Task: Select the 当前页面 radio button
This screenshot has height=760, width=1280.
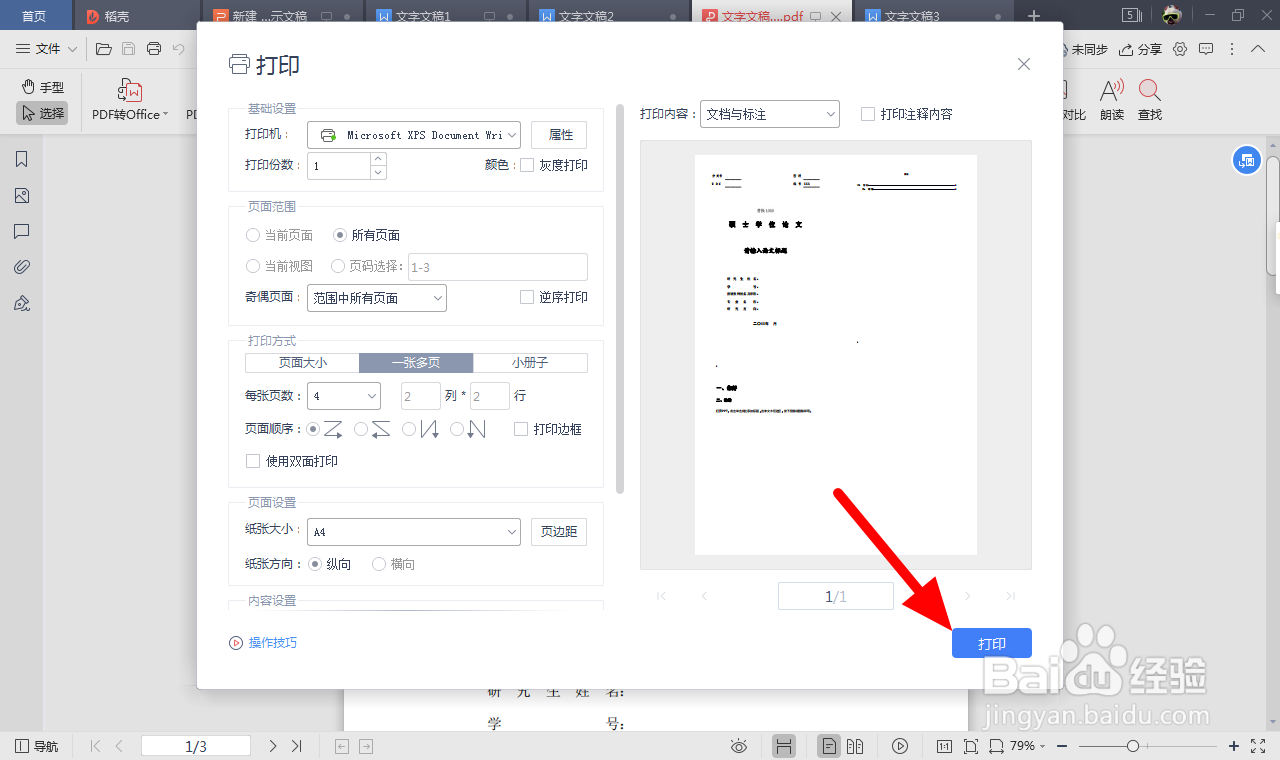Action: coord(253,235)
